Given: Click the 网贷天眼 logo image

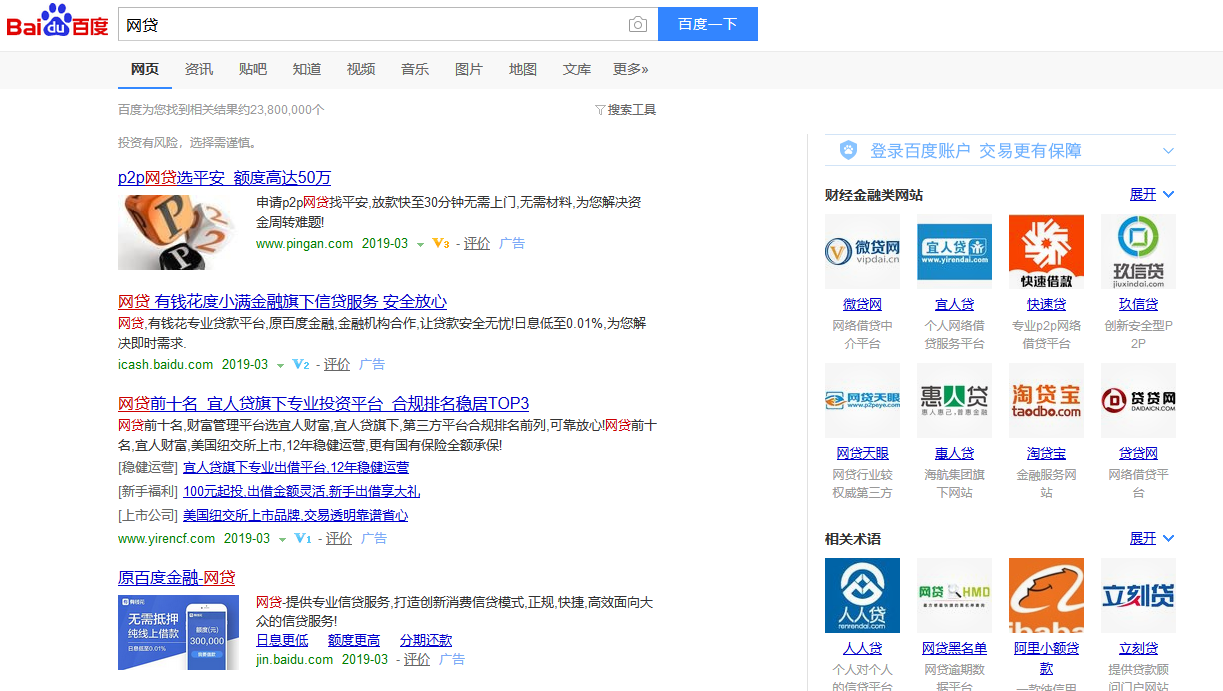Looking at the screenshot, I should tap(862, 401).
